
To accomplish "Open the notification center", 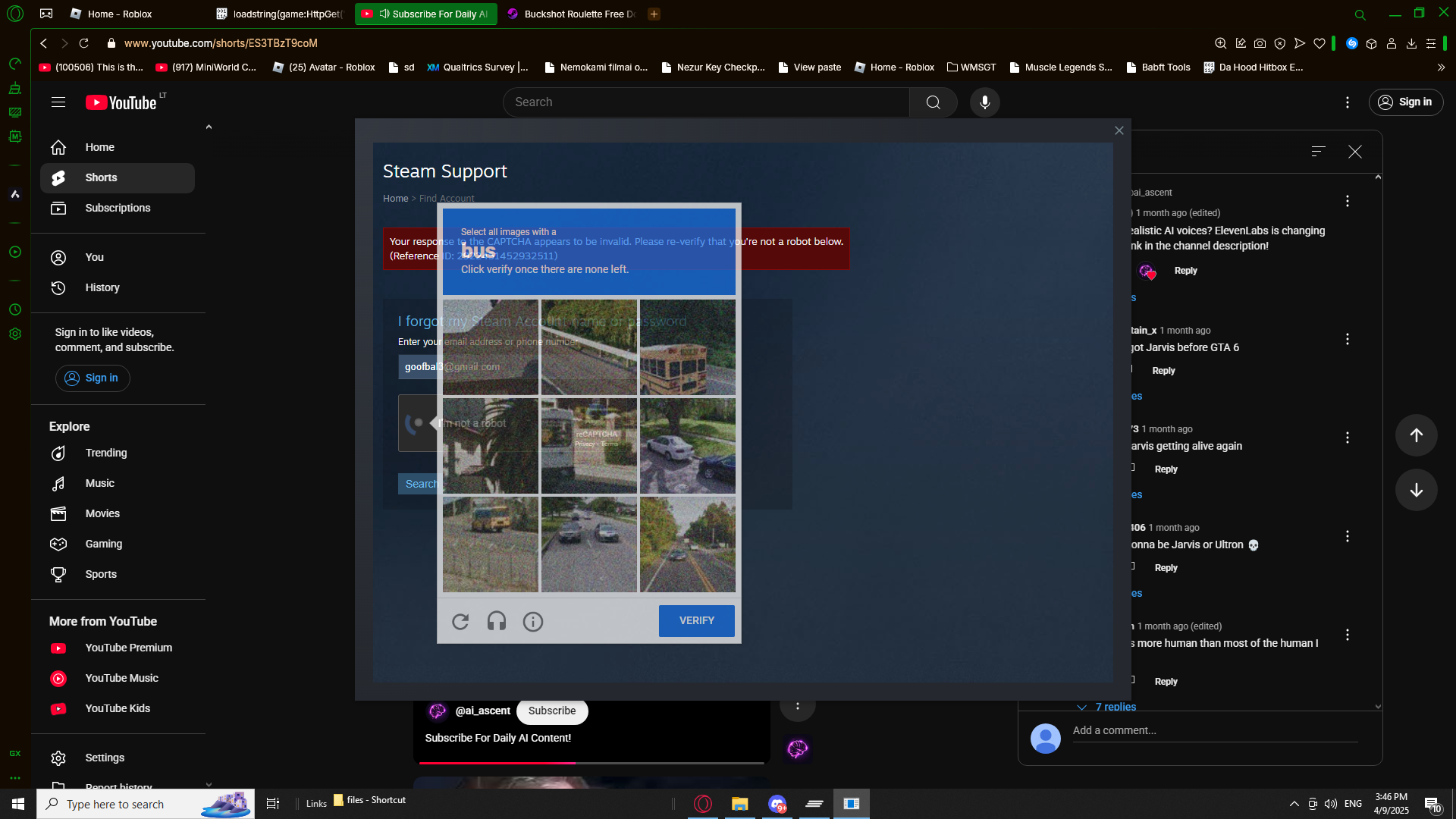I will [1432, 804].
